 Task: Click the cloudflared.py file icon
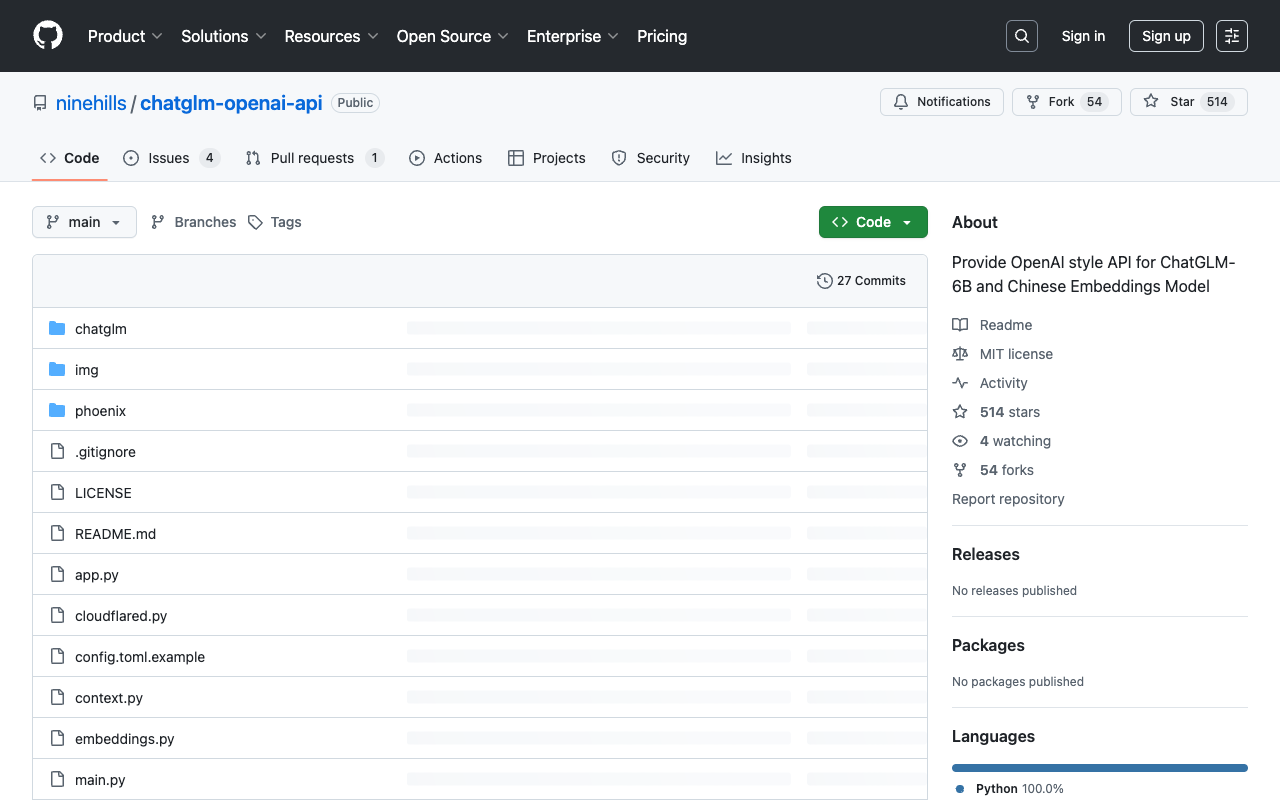(57, 616)
